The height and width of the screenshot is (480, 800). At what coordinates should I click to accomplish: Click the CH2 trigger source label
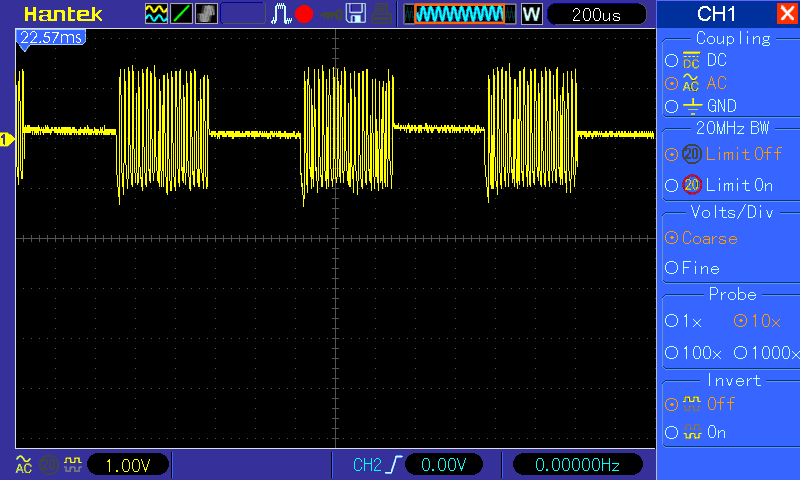pyautogui.click(x=367, y=465)
